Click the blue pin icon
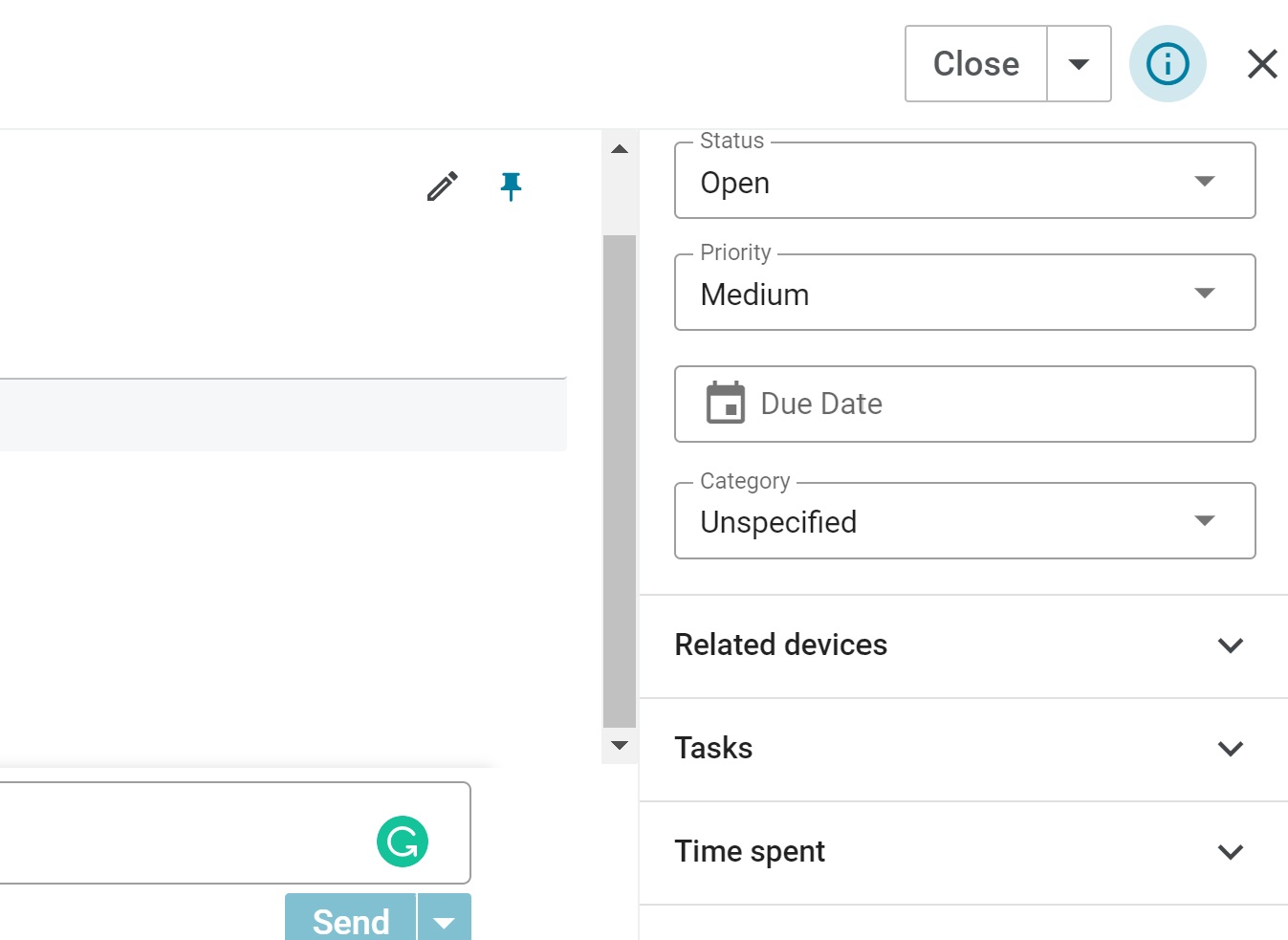The image size is (1288, 940). 512,186
